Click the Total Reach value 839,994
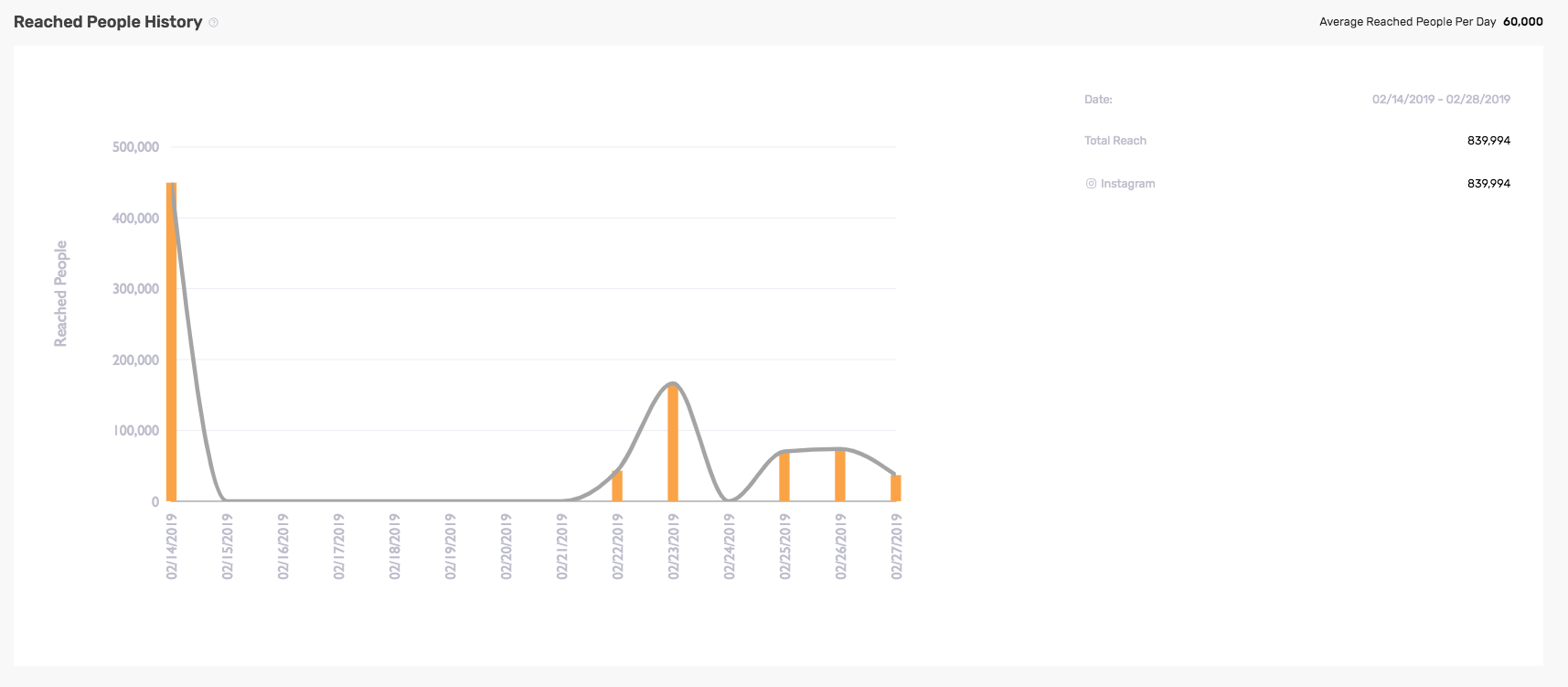The width and height of the screenshot is (1568, 687). (1488, 141)
